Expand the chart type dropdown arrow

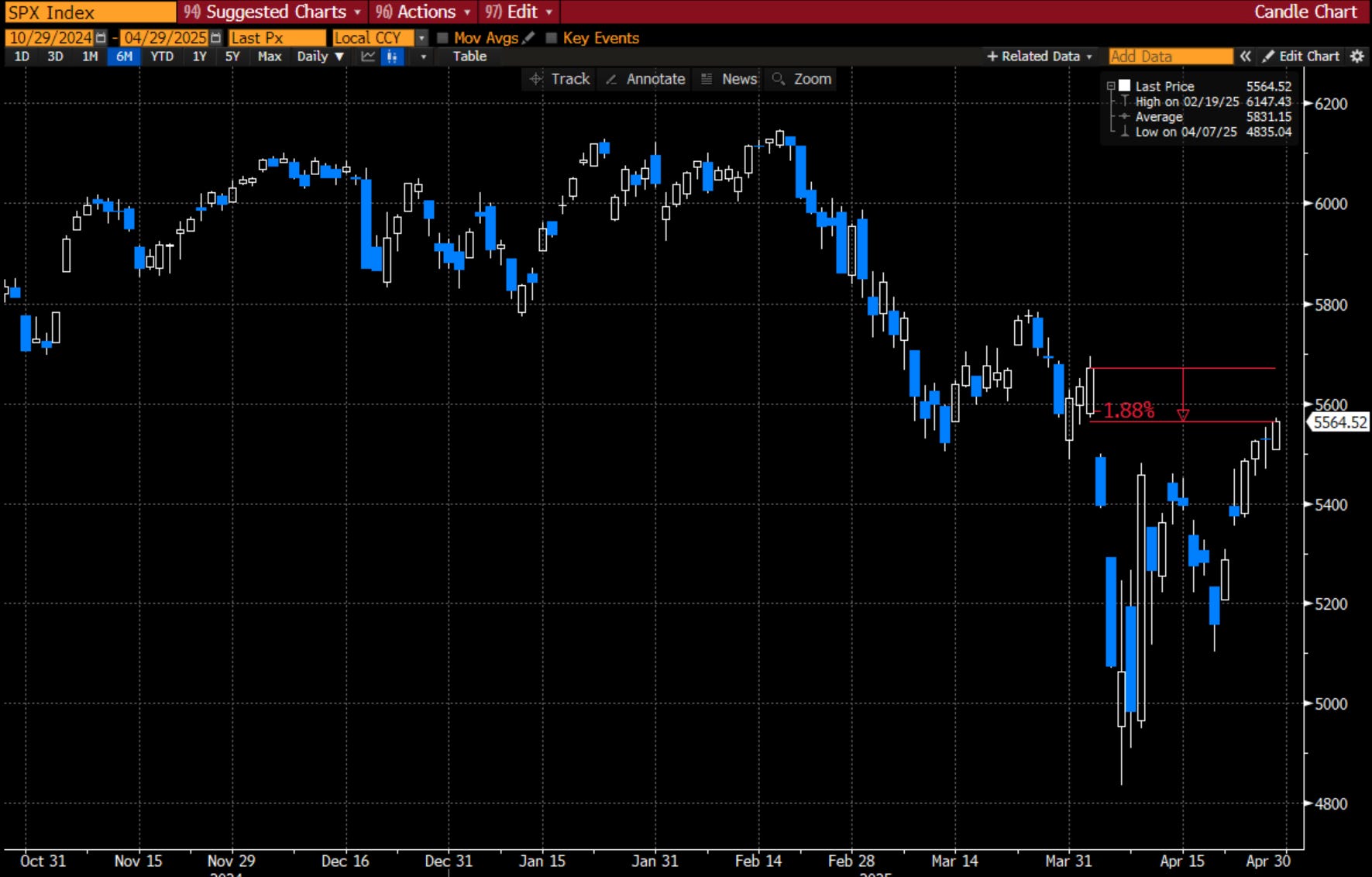coord(423,57)
